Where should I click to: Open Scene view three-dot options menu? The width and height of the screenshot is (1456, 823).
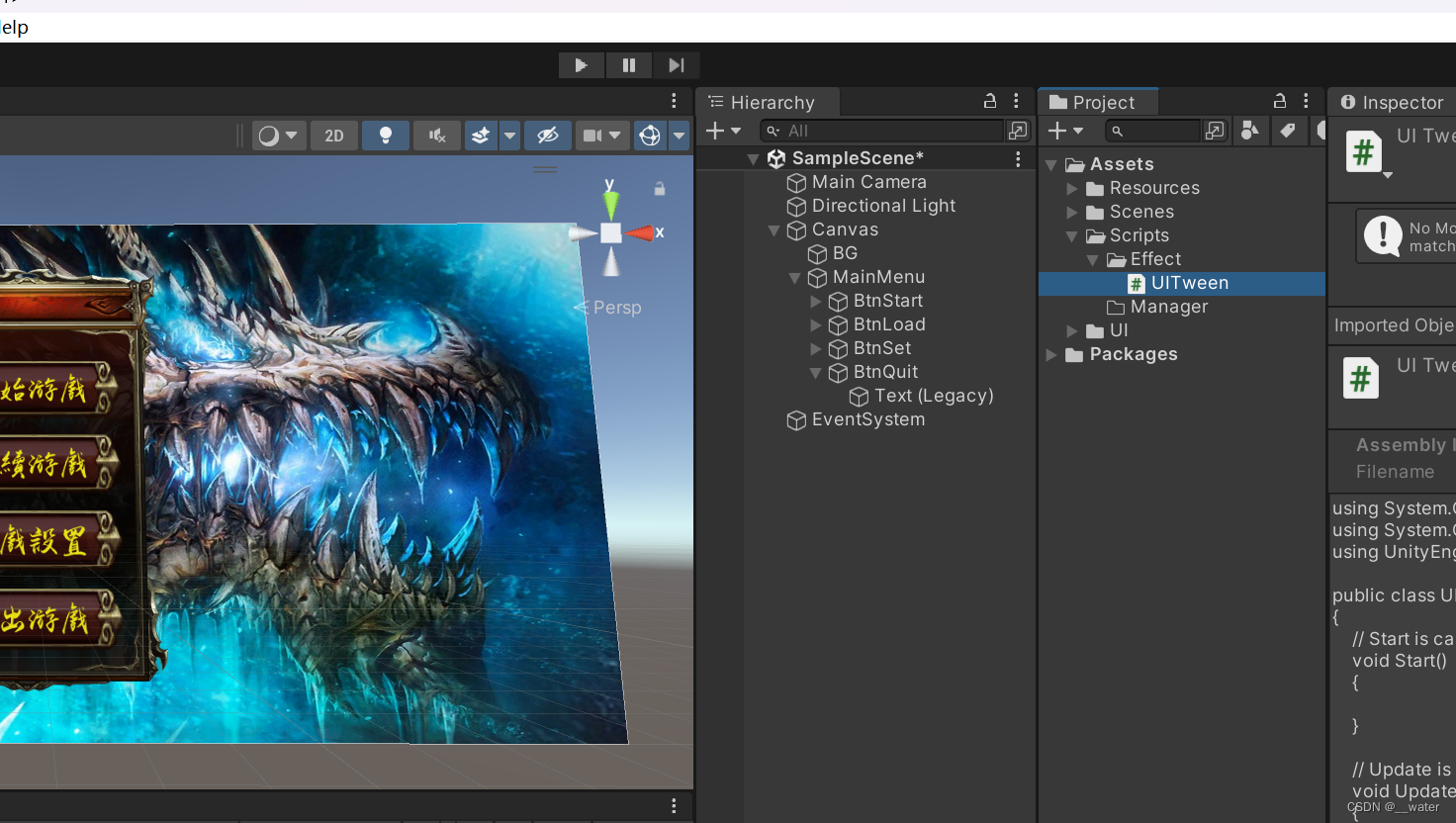674,101
